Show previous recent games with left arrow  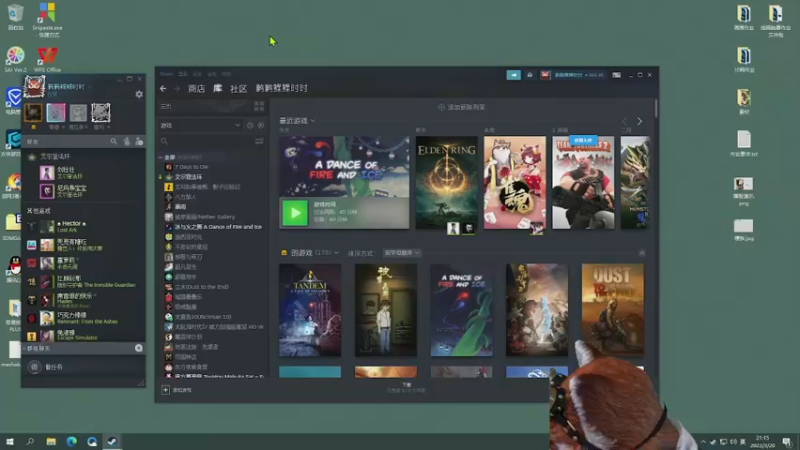(x=624, y=121)
